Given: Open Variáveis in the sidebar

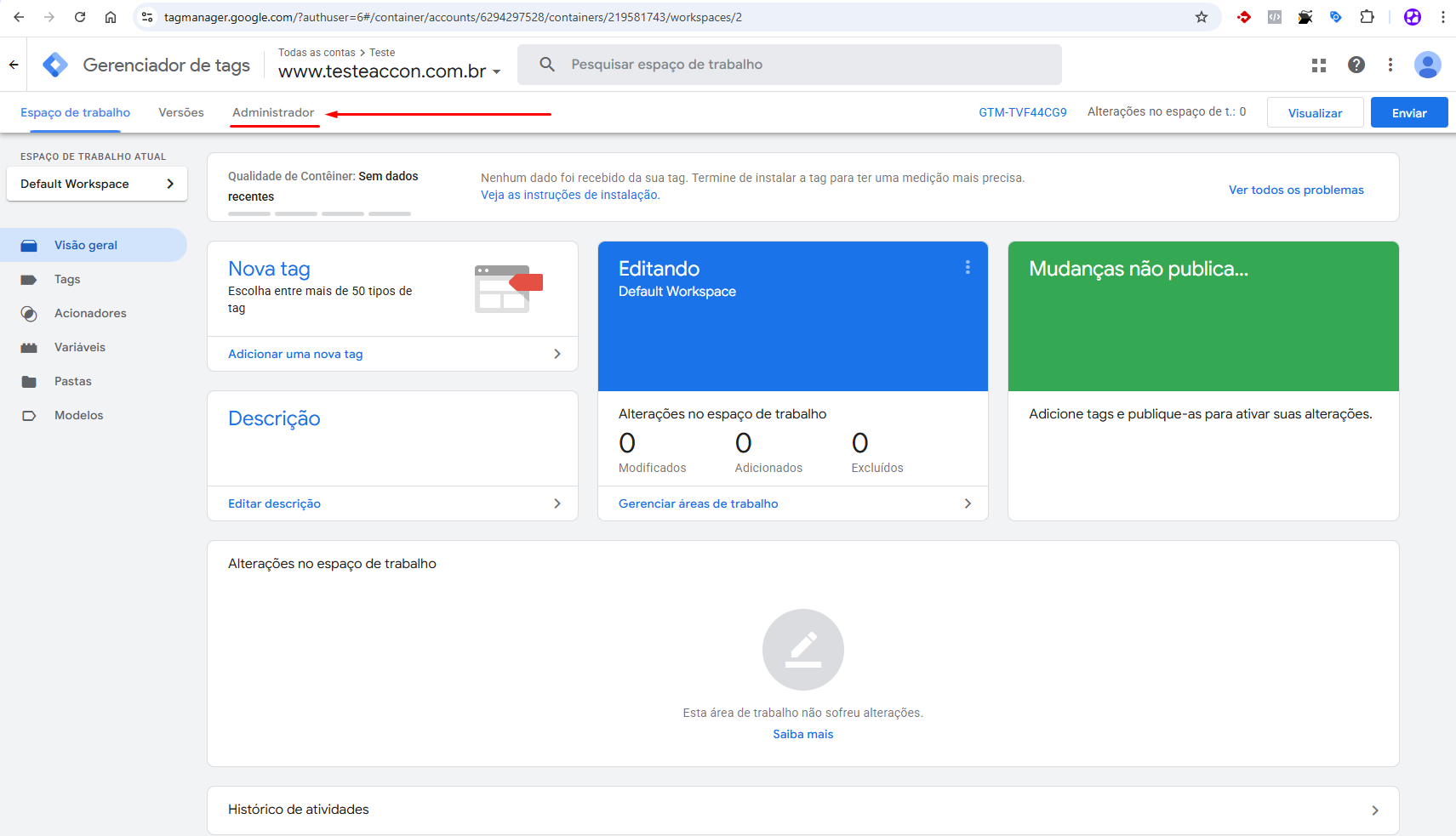Looking at the screenshot, I should pos(80,347).
